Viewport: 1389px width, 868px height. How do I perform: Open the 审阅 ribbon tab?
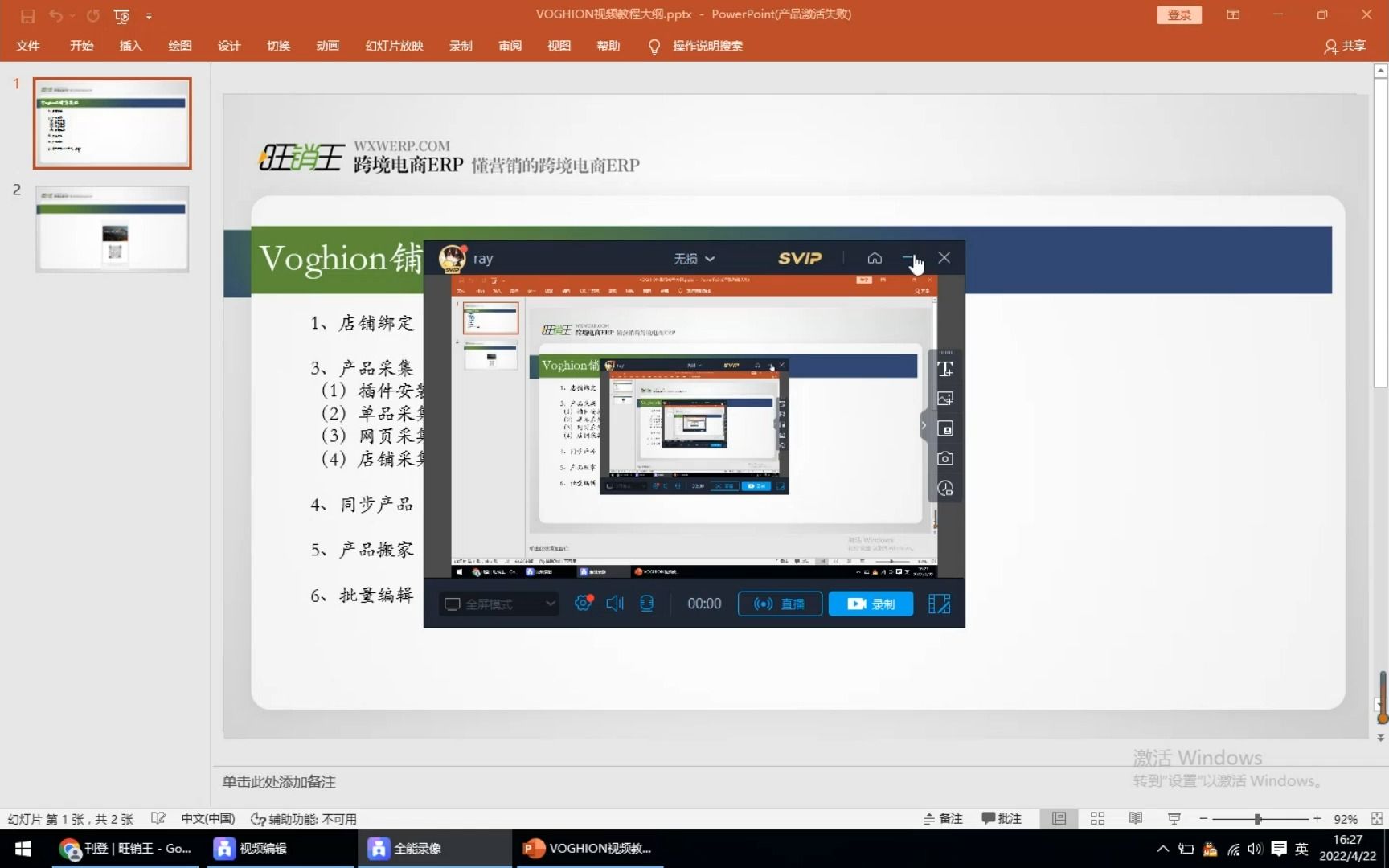(510, 46)
